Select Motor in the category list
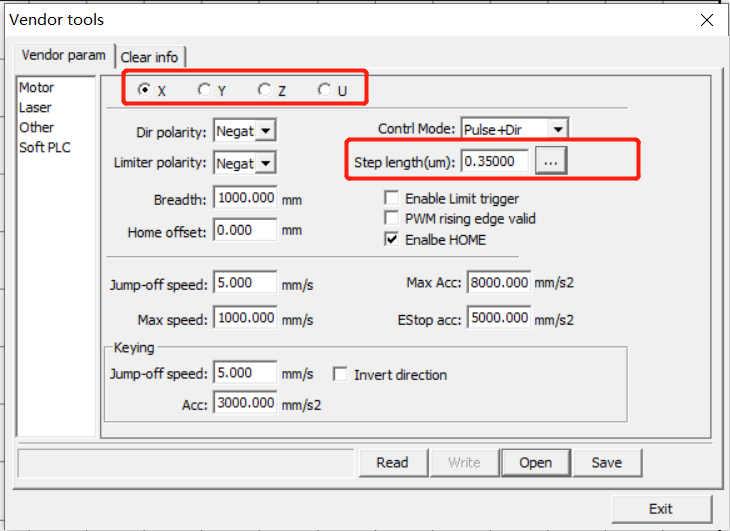Image resolution: width=730 pixels, height=531 pixels. [x=36, y=87]
